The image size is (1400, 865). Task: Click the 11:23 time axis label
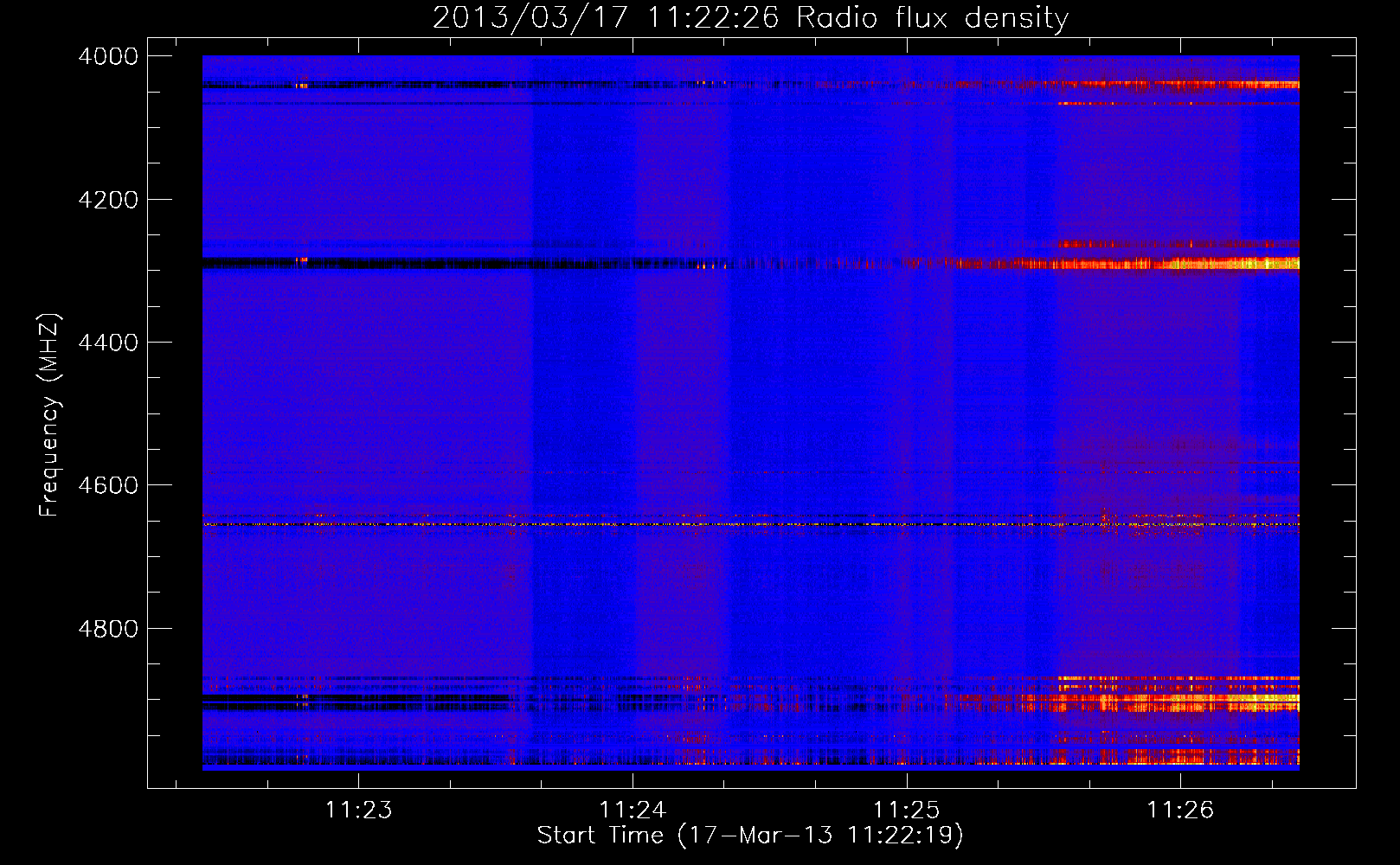(358, 810)
